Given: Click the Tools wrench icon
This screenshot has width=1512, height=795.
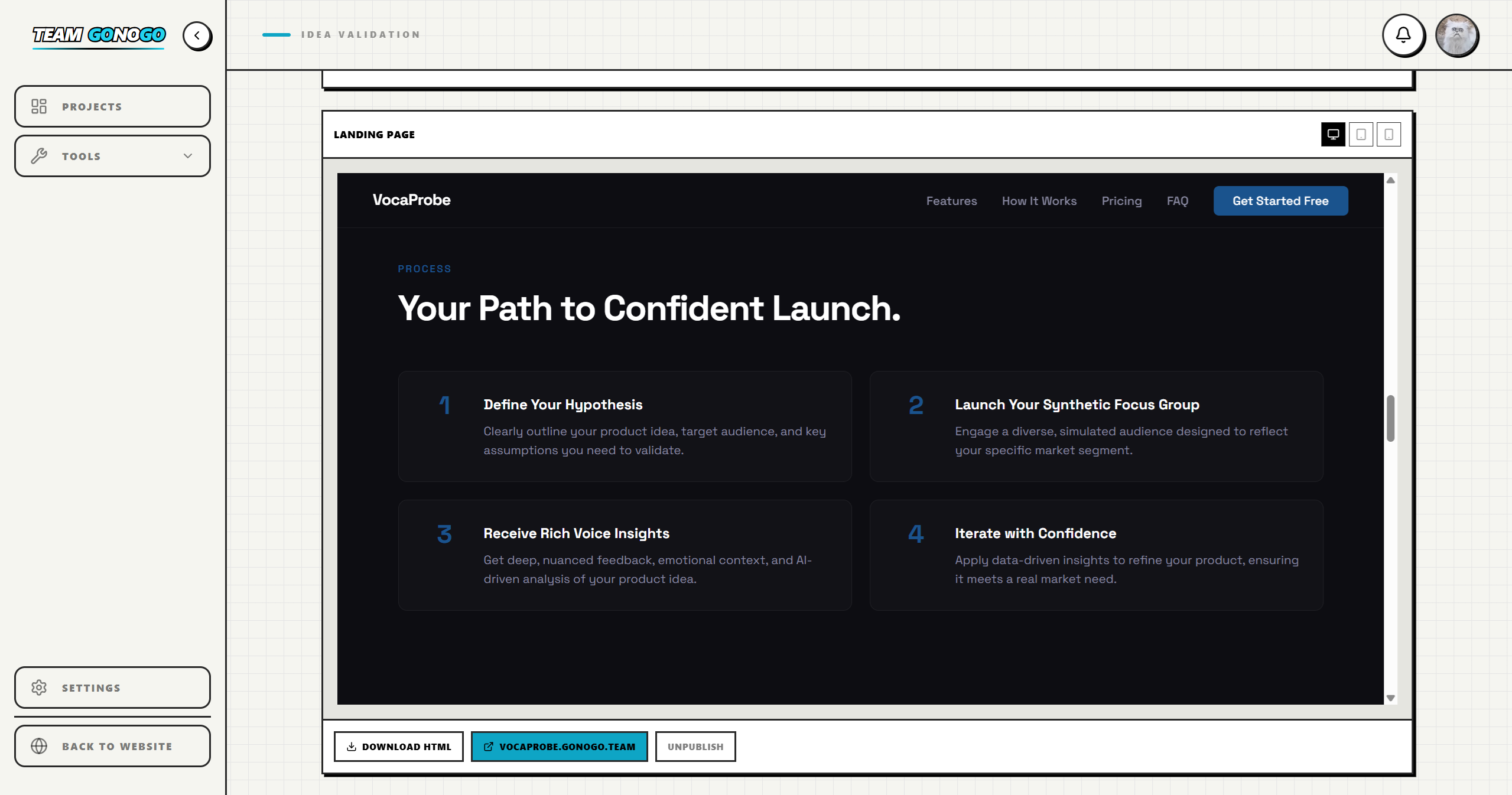Looking at the screenshot, I should tap(39, 156).
